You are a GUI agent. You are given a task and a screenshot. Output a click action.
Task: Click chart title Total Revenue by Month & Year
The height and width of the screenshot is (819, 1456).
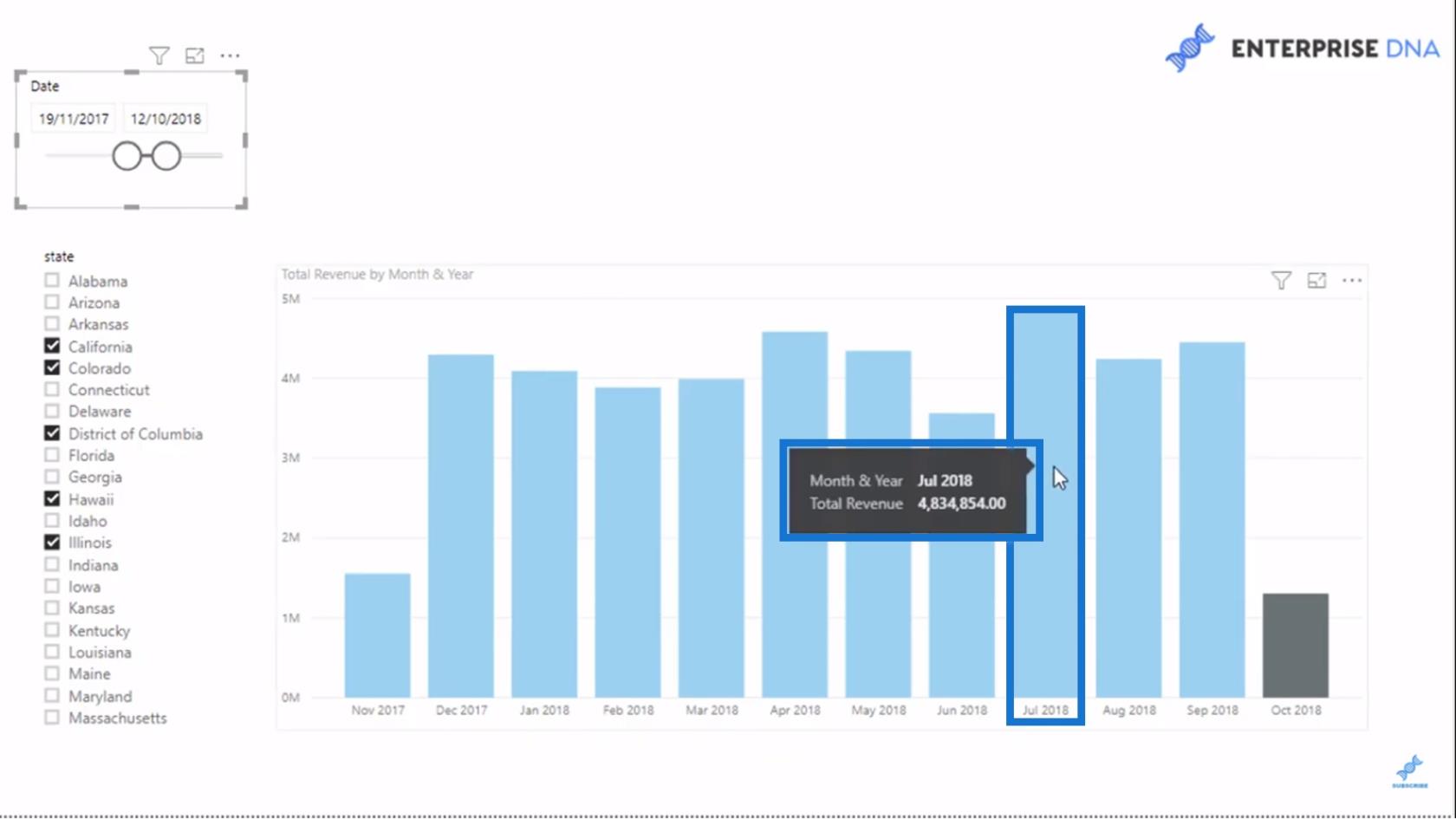tap(377, 274)
